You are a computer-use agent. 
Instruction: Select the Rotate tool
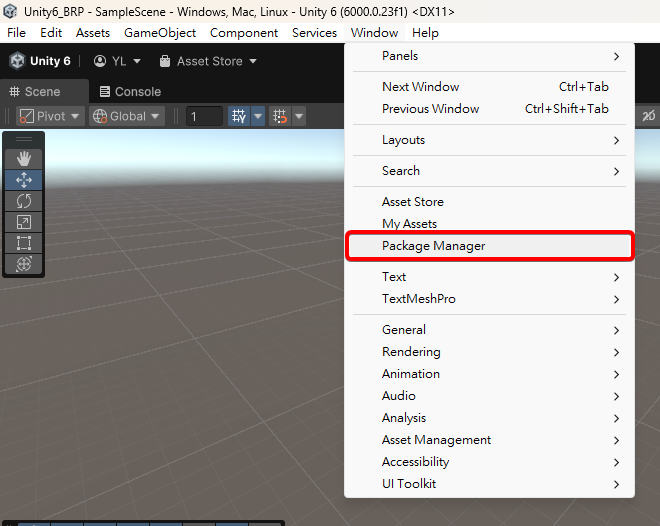[24, 201]
